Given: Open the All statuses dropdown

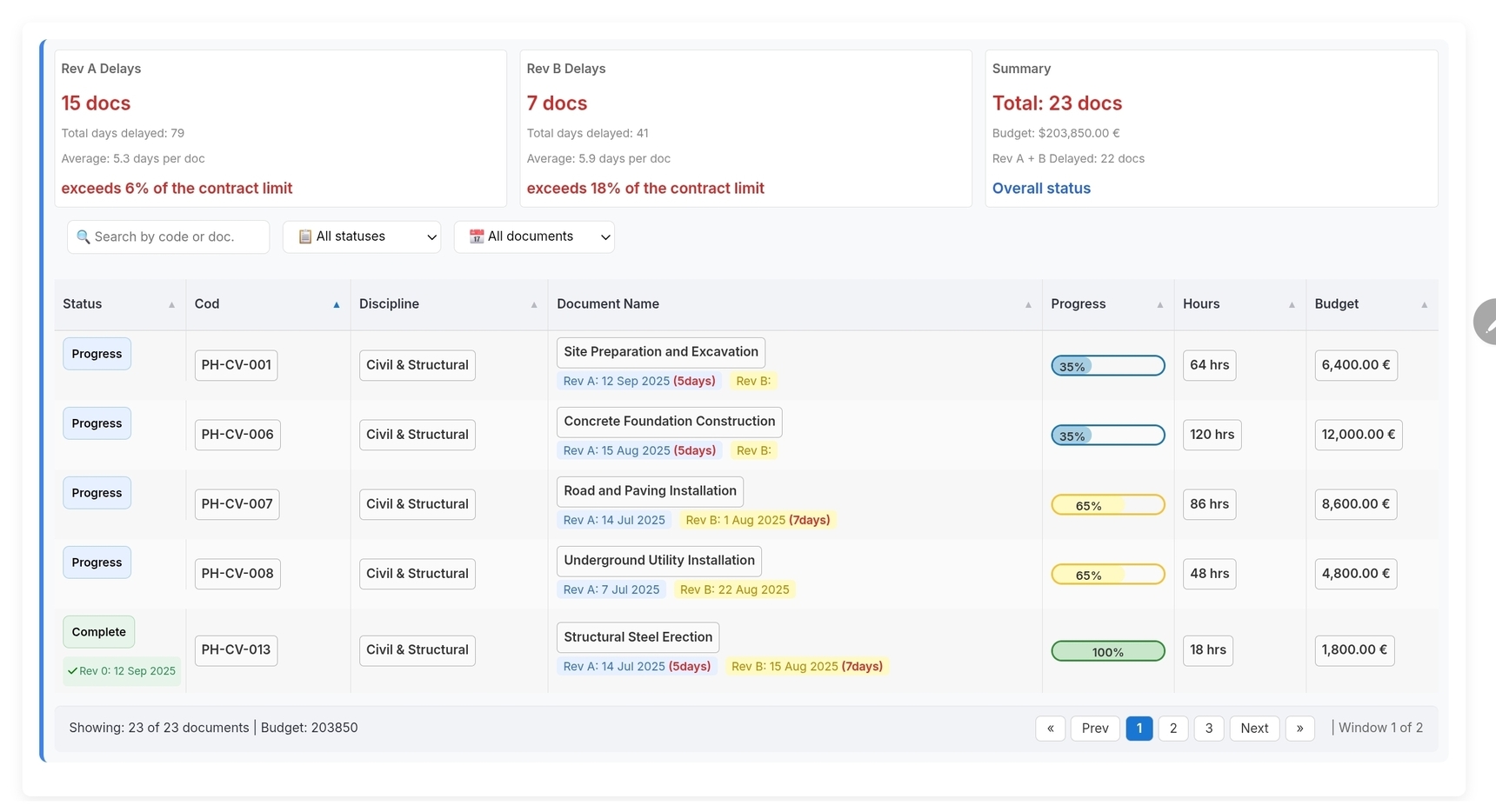Looking at the screenshot, I should (362, 236).
